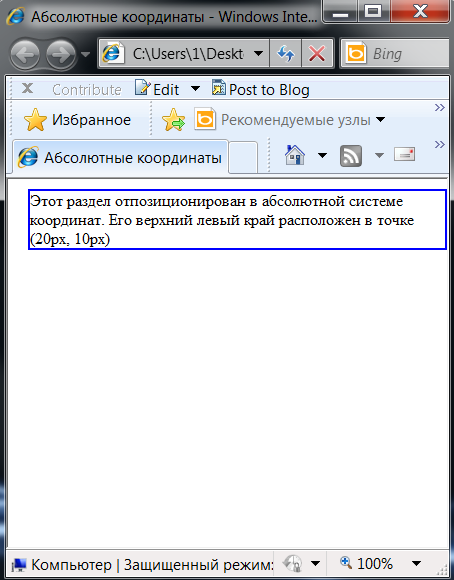Go forward with the Forward arrow button
The width and height of the screenshot is (454, 580).
pyautogui.click(x=61, y=54)
